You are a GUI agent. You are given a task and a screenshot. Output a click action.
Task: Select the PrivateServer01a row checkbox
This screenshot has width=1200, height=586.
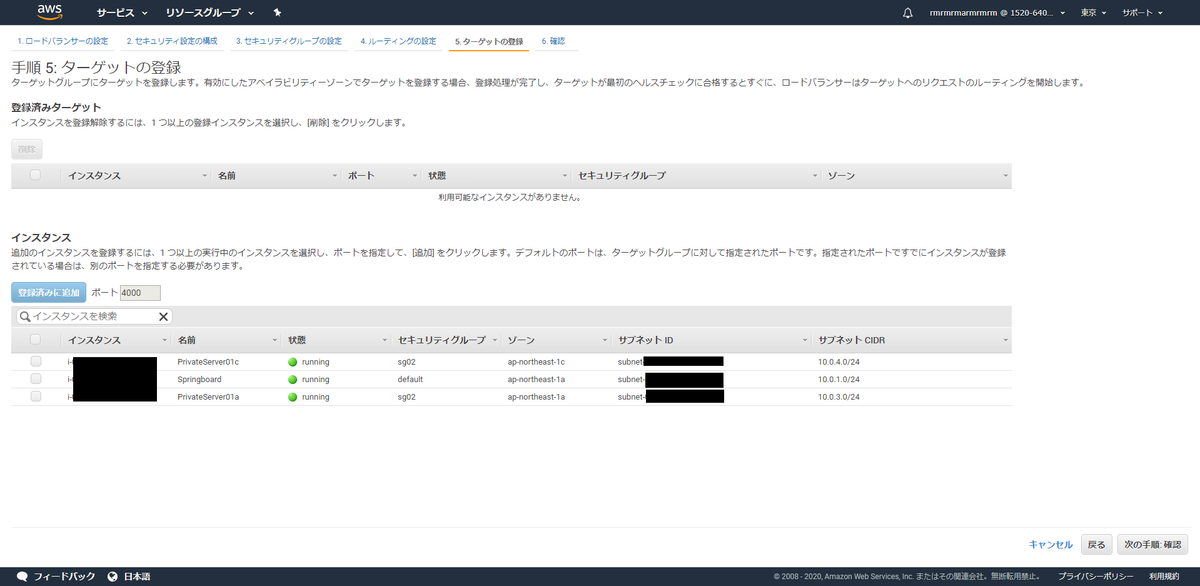[x=36, y=397]
